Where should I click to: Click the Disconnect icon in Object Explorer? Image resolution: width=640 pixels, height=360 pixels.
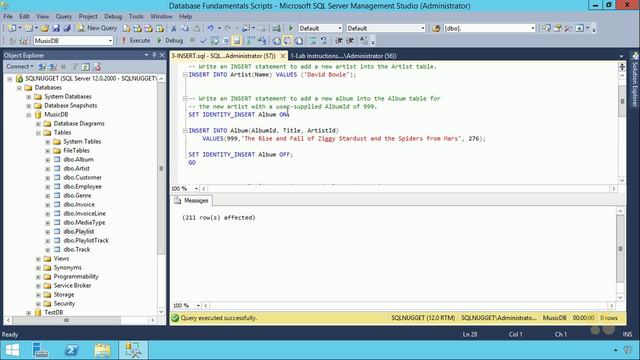(x=53, y=67)
